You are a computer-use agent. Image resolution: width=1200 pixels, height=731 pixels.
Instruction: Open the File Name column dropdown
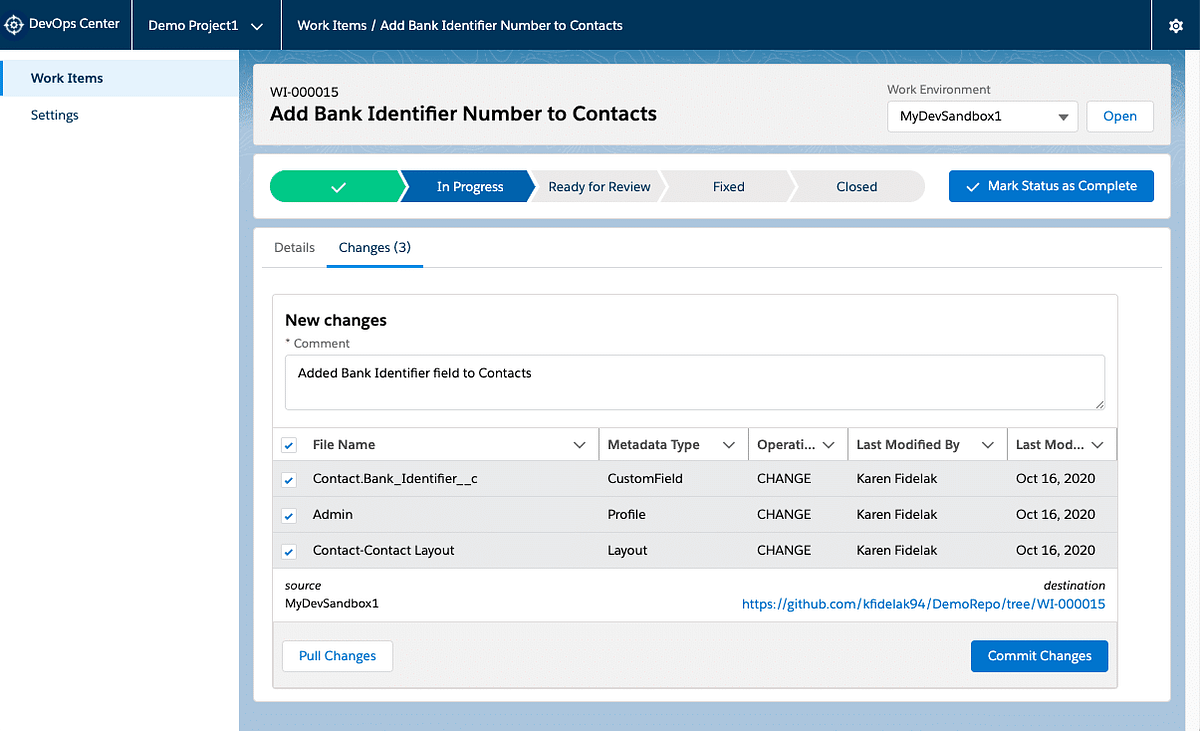pos(580,443)
